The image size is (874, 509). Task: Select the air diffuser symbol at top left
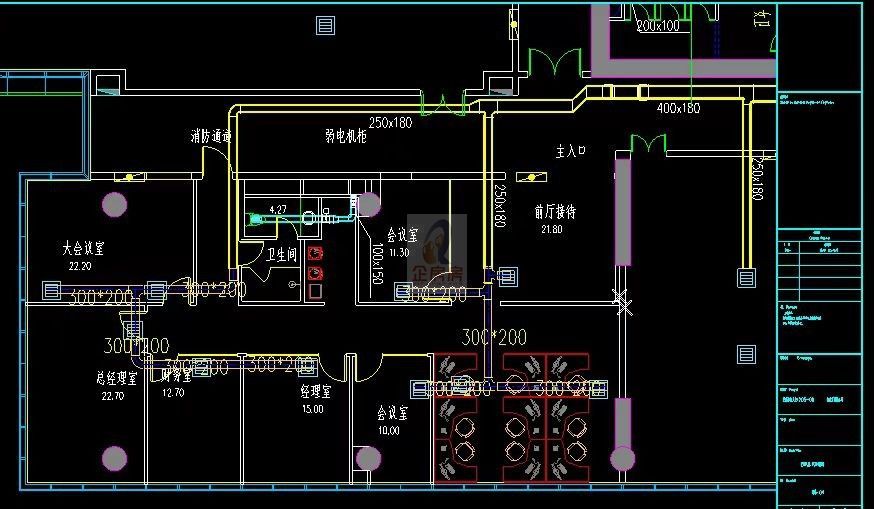point(325,25)
